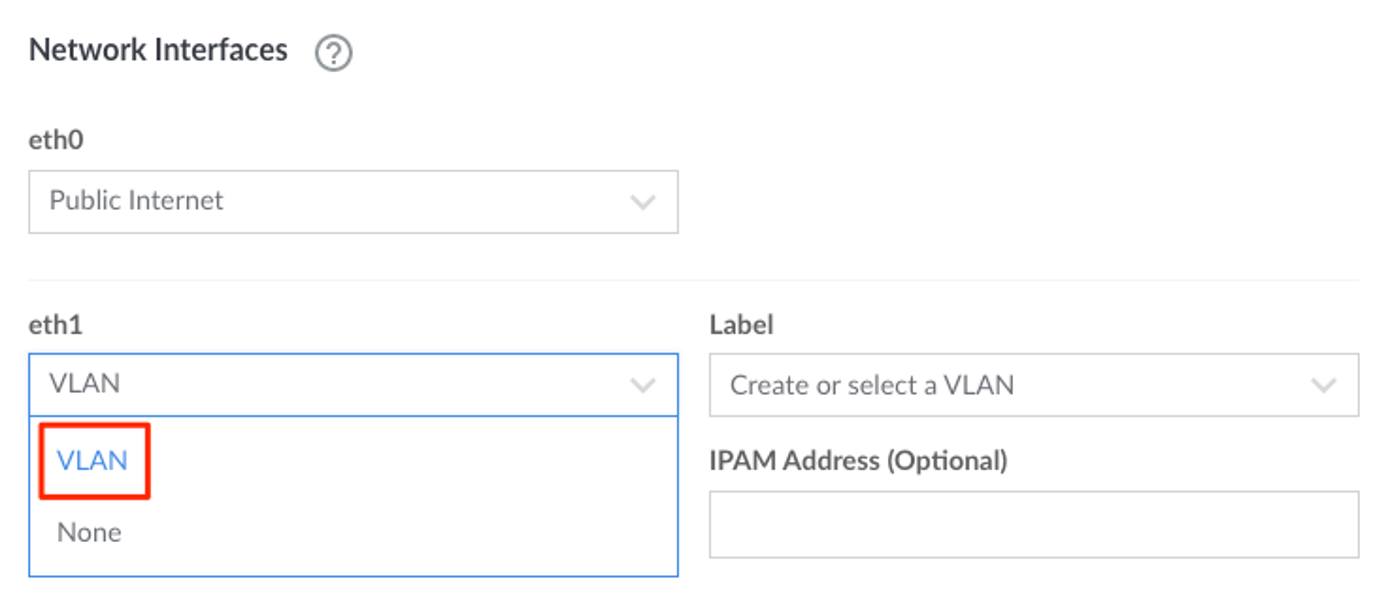The height and width of the screenshot is (602, 1388).
Task: Click the chevron icon on the eth1 dropdown
Action: click(x=641, y=385)
